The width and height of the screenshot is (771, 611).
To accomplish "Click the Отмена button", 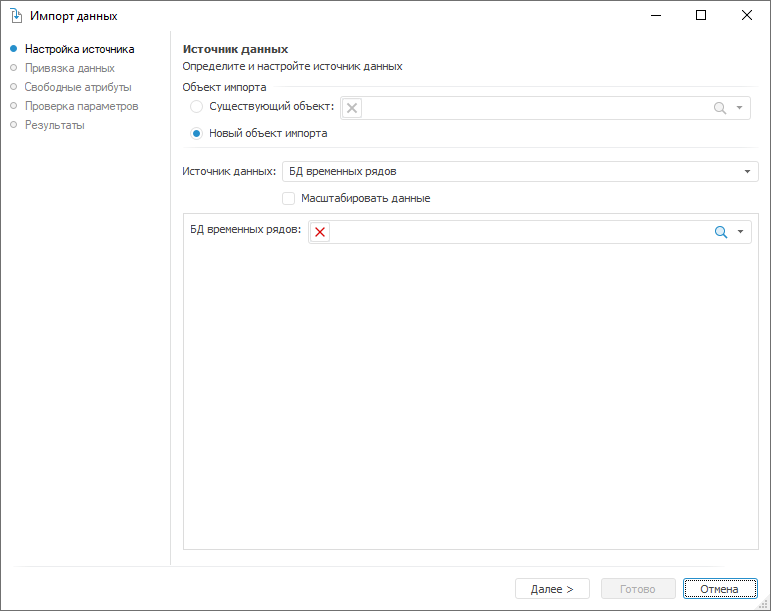I will 719,589.
